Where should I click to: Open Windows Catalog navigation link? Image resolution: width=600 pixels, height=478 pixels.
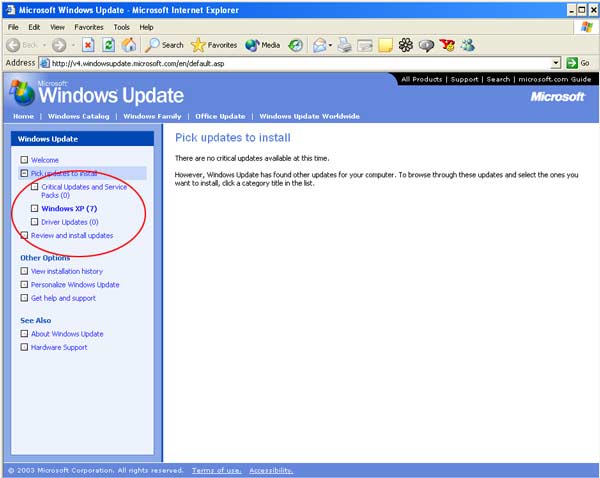tap(78, 116)
